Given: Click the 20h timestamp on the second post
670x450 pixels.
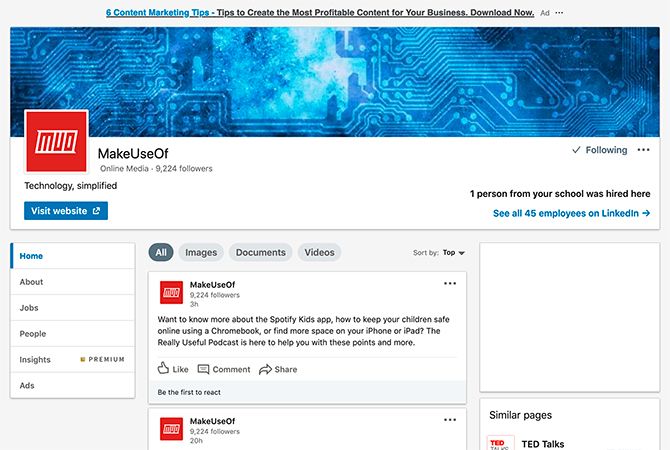Looking at the screenshot, I should tap(196, 441).
